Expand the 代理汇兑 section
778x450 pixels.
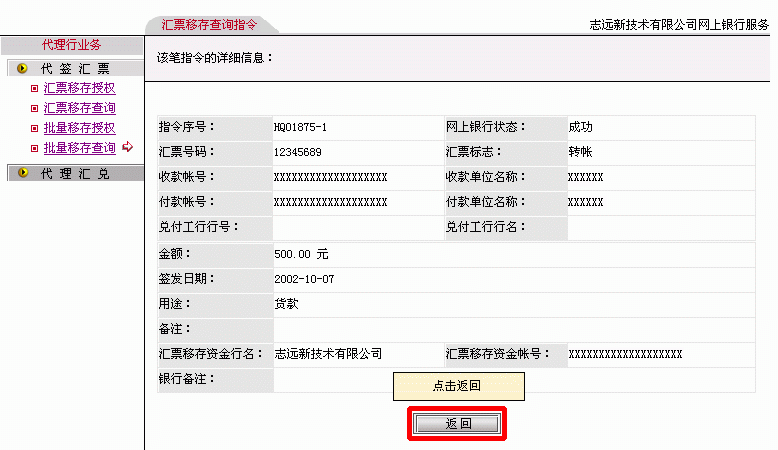(75, 174)
